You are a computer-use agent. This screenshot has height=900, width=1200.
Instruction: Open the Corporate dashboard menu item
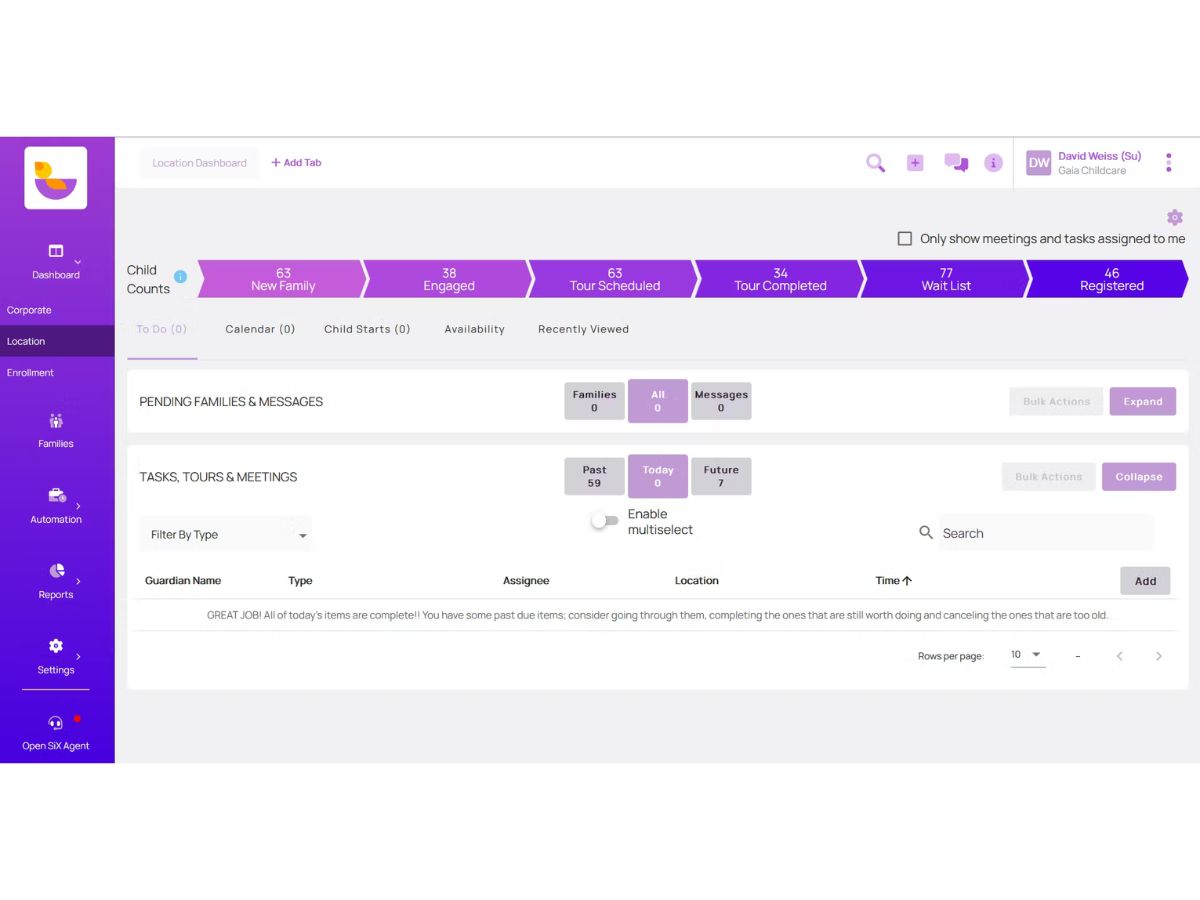click(x=57, y=310)
